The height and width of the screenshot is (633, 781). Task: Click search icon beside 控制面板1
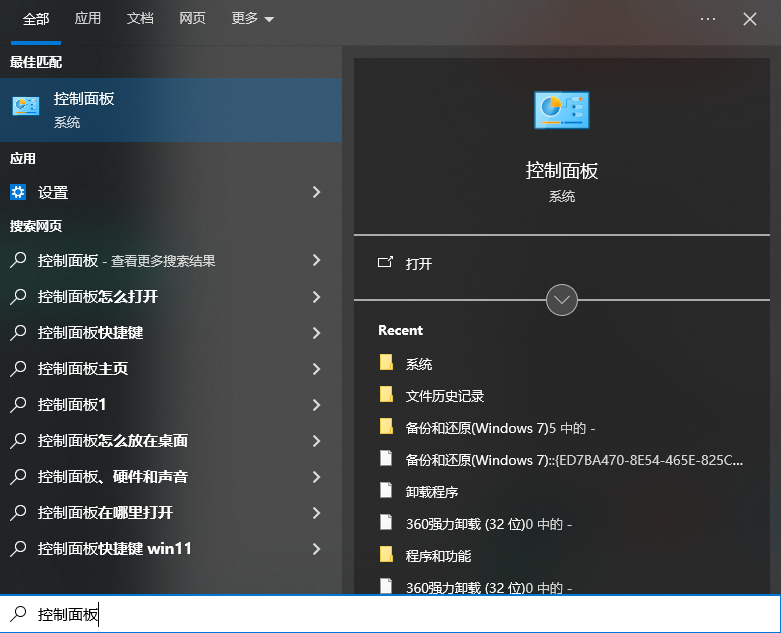[18, 404]
